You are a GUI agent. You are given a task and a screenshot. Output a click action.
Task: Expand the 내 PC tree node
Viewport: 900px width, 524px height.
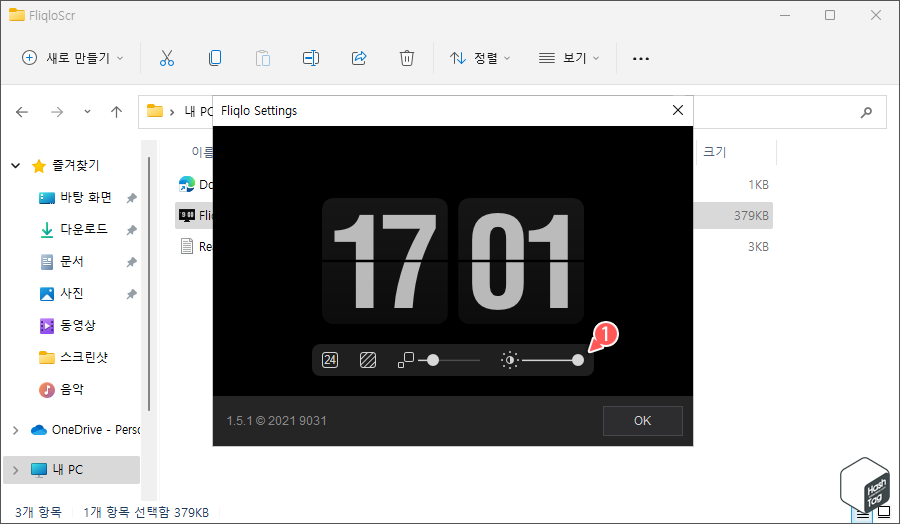pyautogui.click(x=16, y=470)
